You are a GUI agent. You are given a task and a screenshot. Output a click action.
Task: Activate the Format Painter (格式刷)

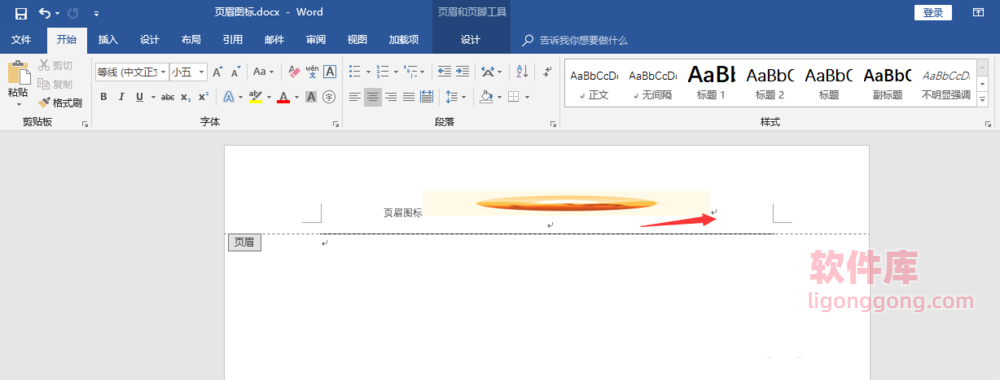[59, 103]
